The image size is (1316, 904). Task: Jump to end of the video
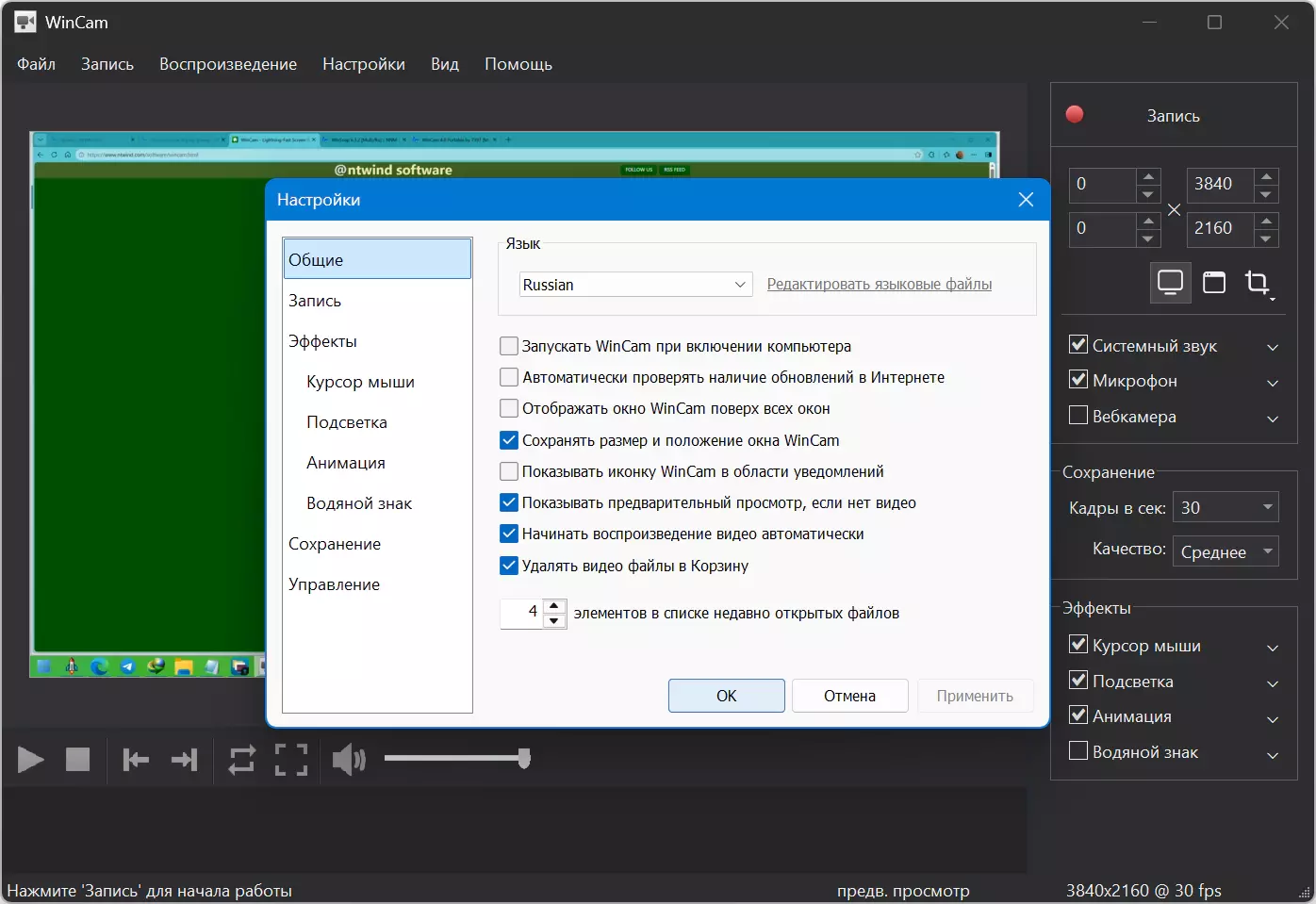[x=185, y=760]
